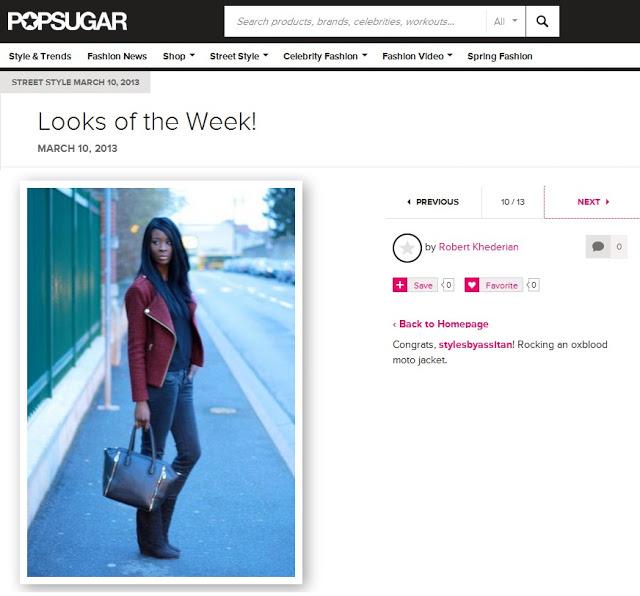Click the Robert Khederian author link

pos(478,247)
